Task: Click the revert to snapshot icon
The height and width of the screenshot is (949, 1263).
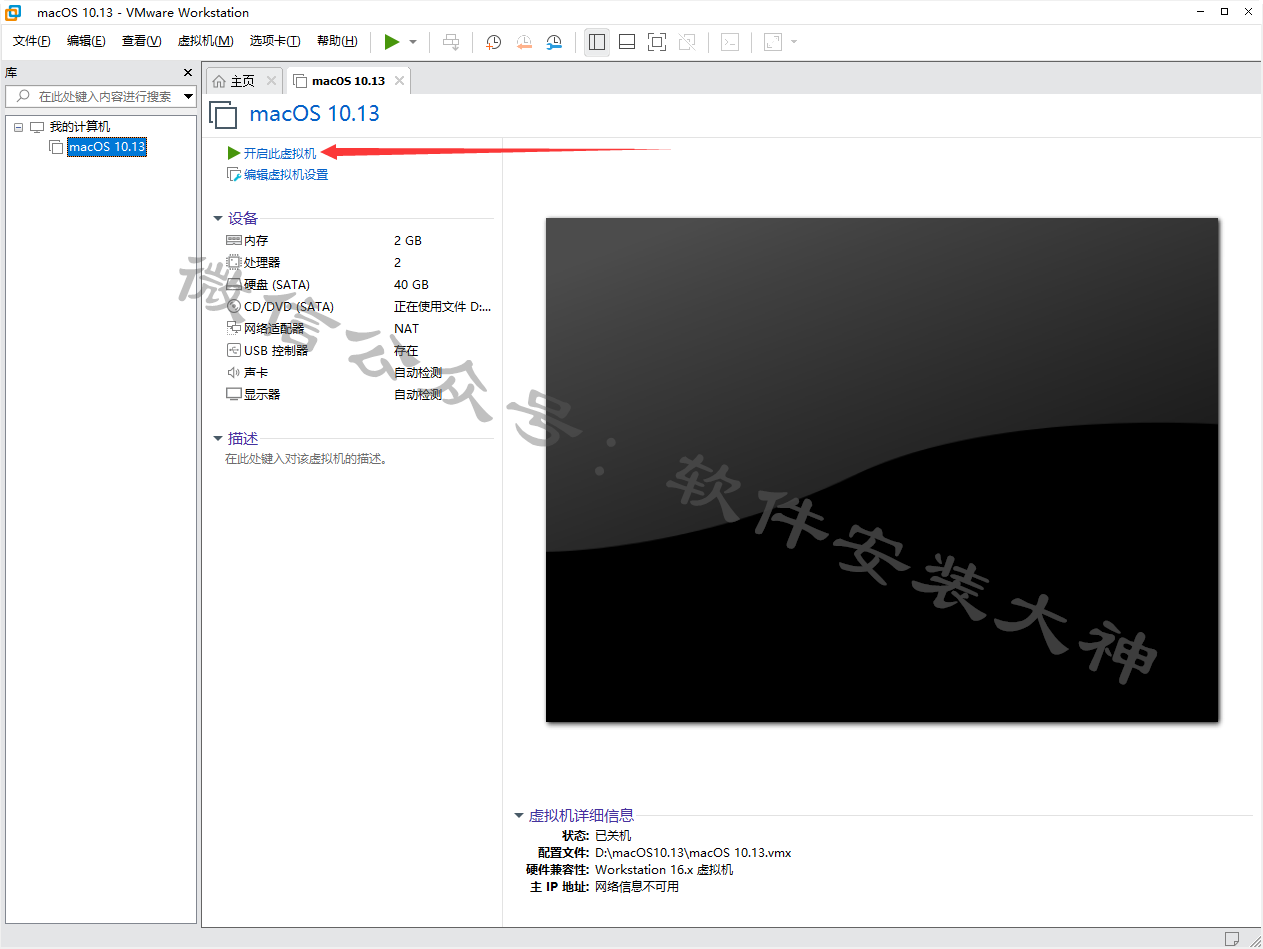Action: 524,42
